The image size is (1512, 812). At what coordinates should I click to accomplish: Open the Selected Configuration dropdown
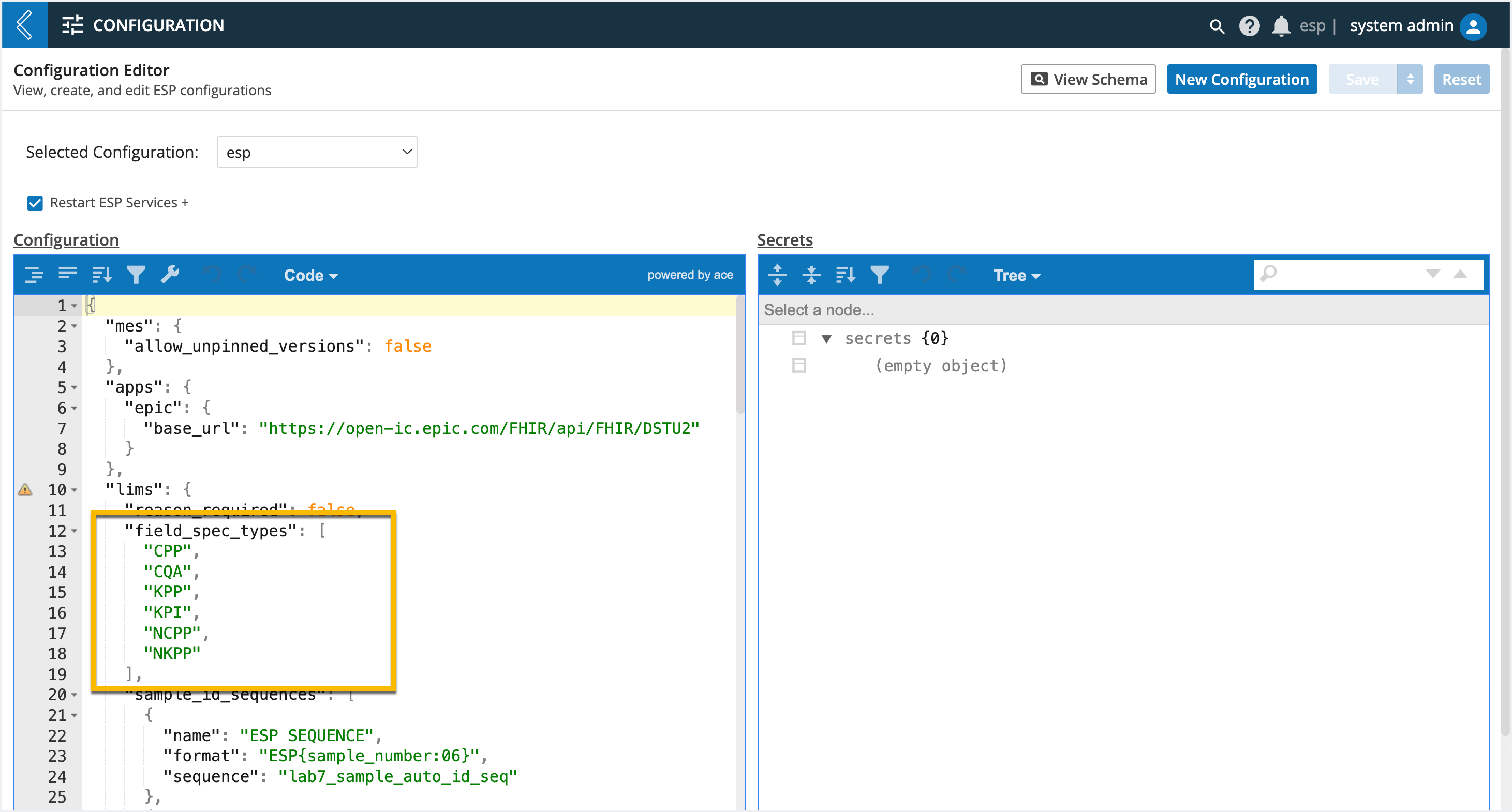click(x=317, y=152)
